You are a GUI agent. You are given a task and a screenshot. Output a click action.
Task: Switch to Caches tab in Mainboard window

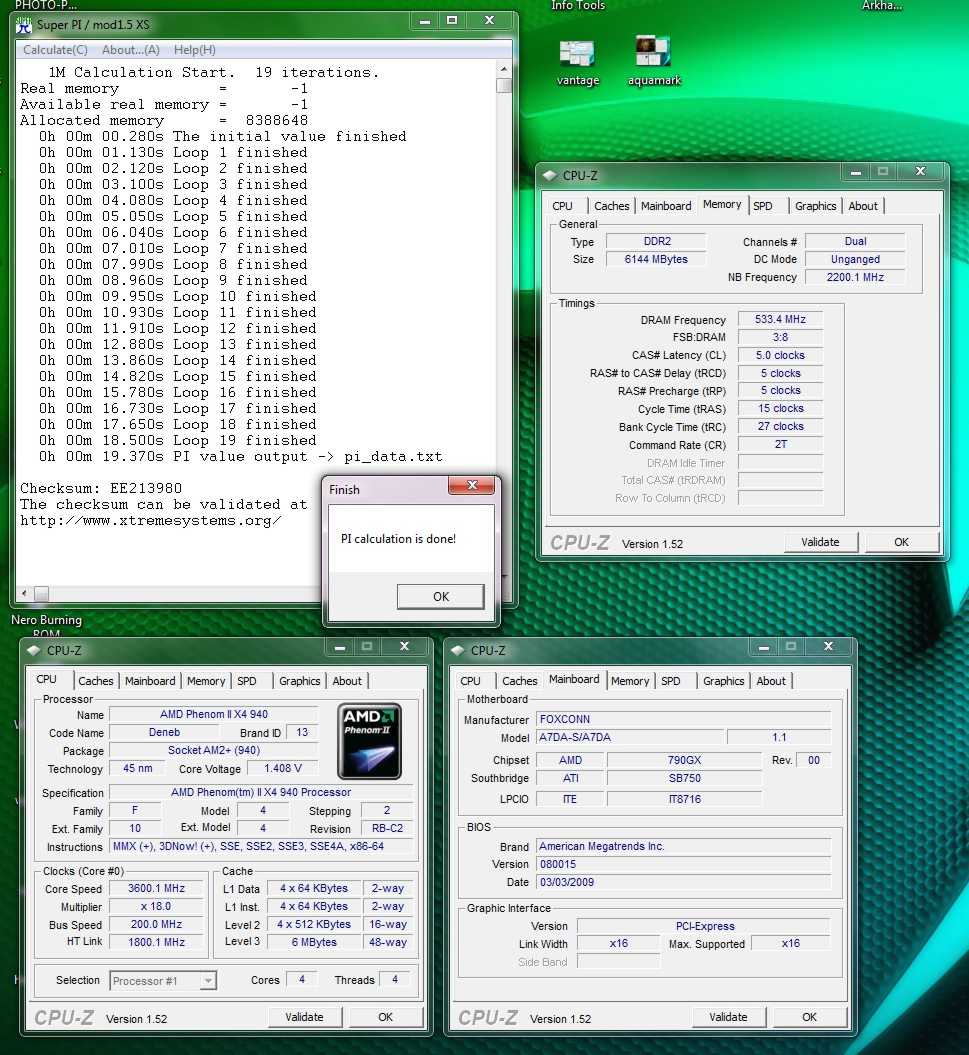click(x=519, y=681)
